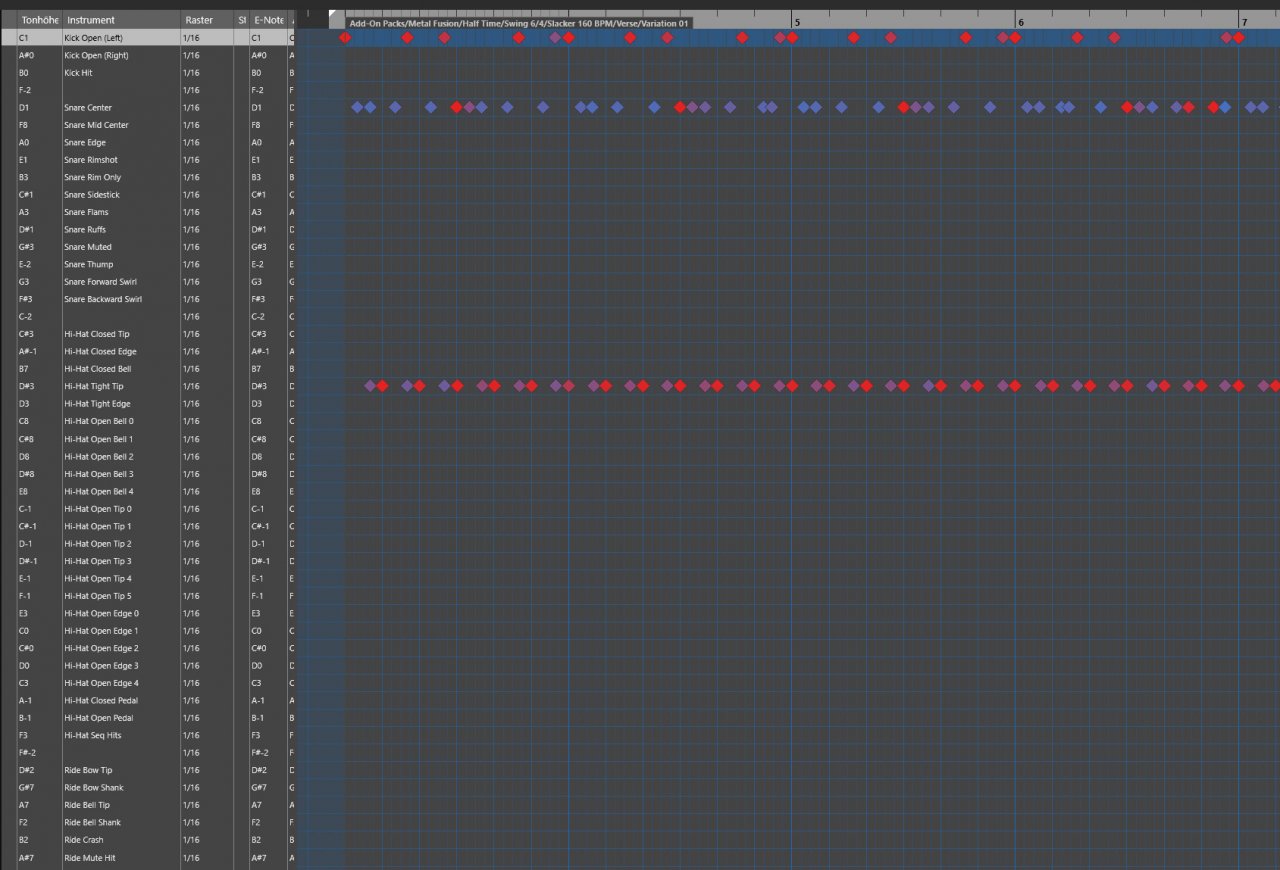Open the Raster value for Snare Center
This screenshot has width=1280, height=870.
click(206, 108)
